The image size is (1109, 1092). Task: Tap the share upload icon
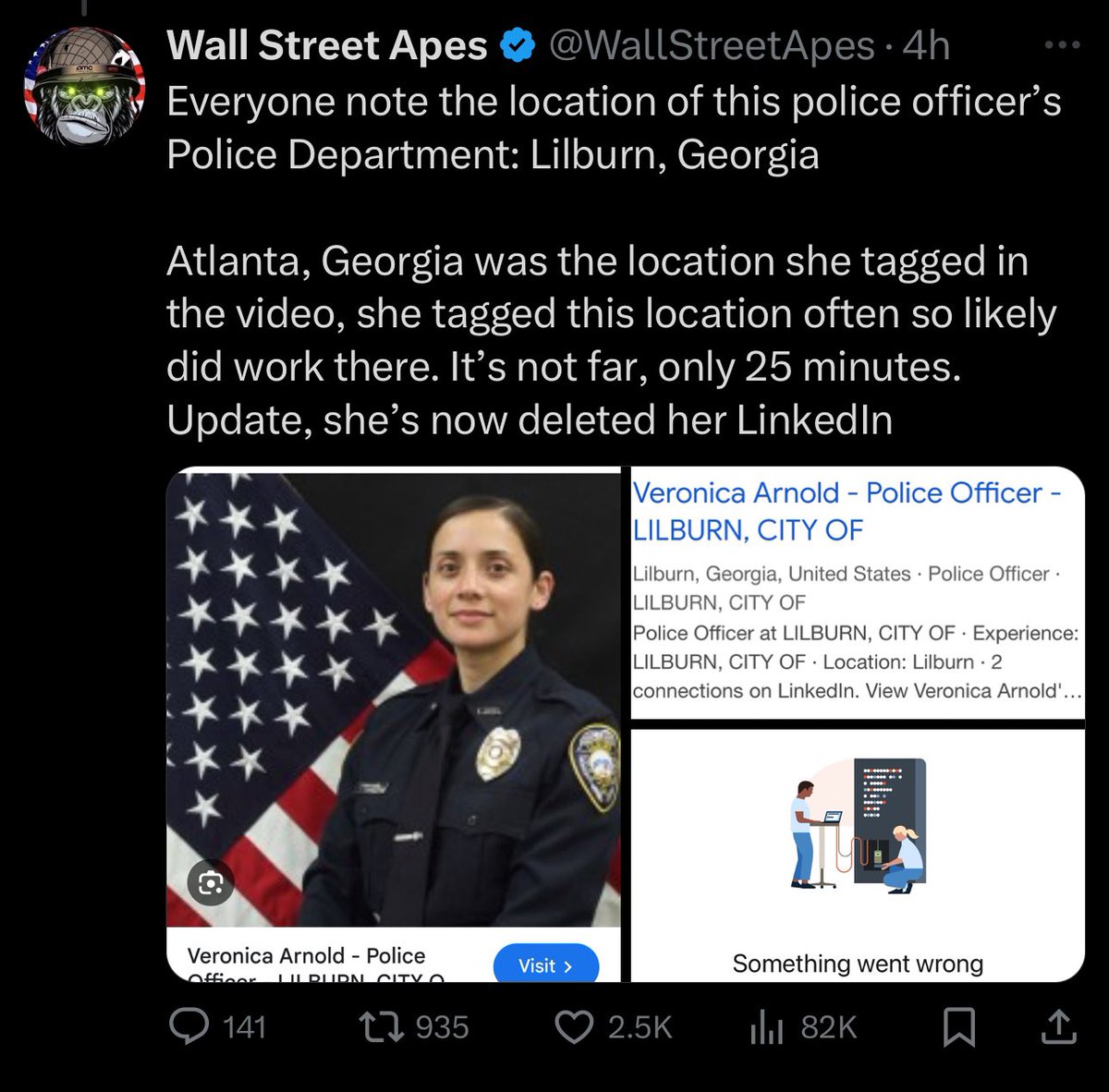click(x=1059, y=1026)
